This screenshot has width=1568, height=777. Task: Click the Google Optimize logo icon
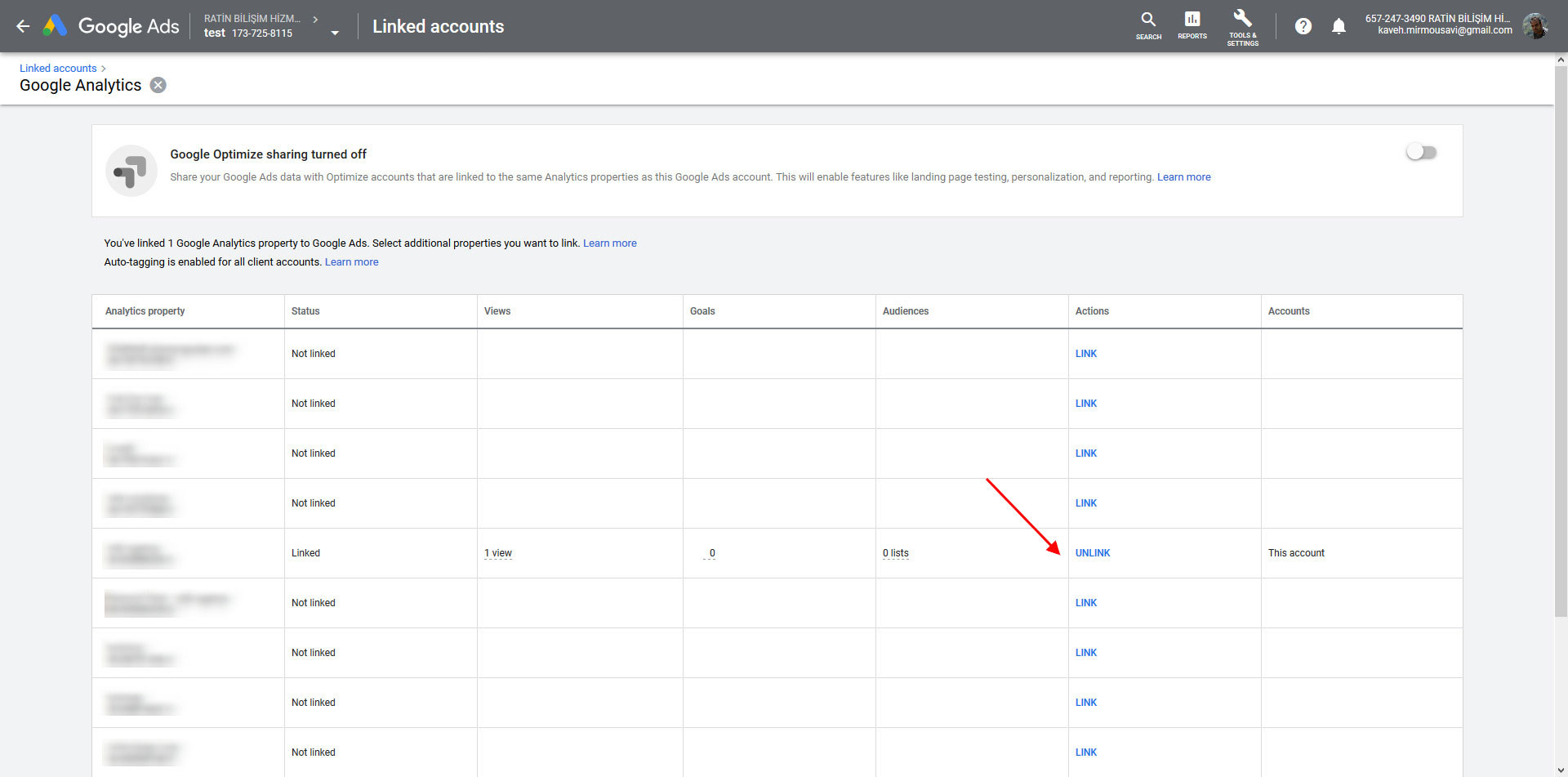pos(131,171)
